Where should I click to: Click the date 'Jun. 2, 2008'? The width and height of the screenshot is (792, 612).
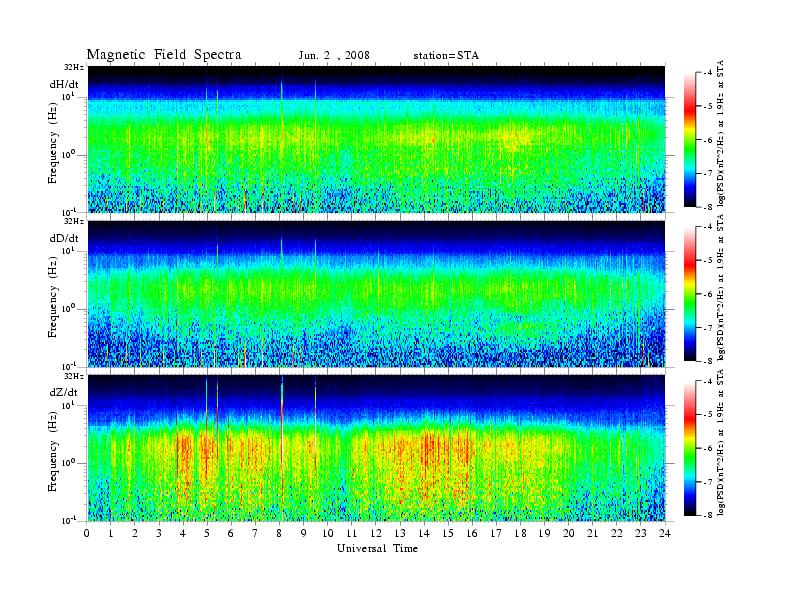click(x=334, y=56)
